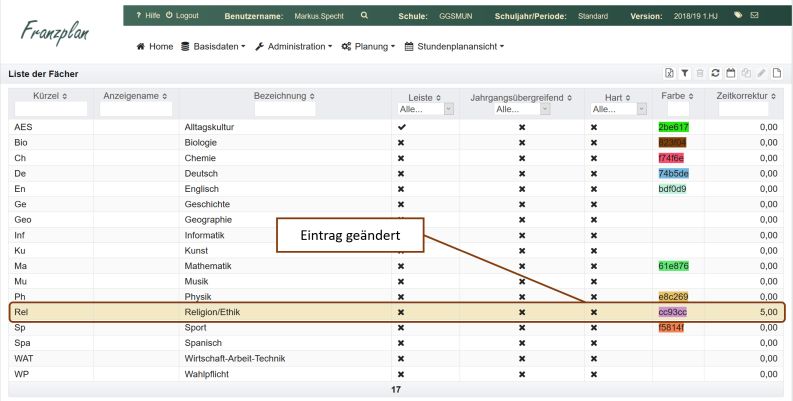
Task: Click the Excel export icon
Action: click(670, 73)
